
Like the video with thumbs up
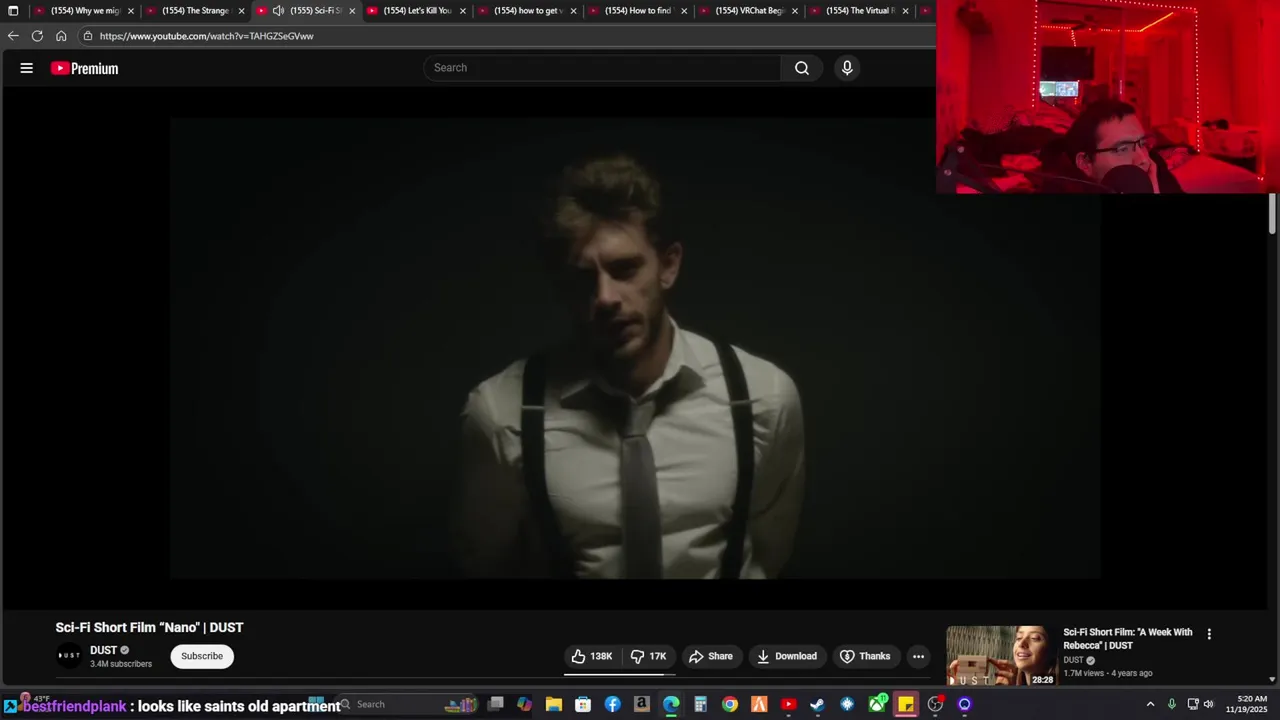point(592,656)
